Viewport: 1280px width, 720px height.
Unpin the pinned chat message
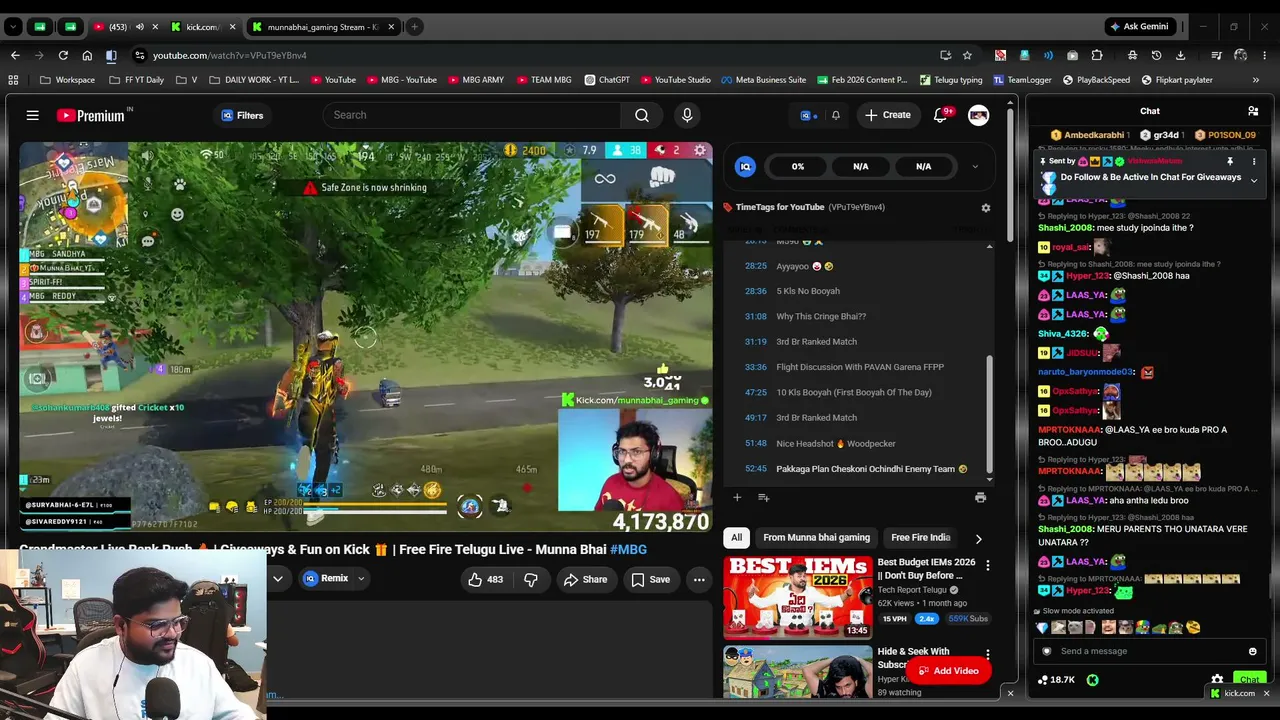tap(1230, 161)
